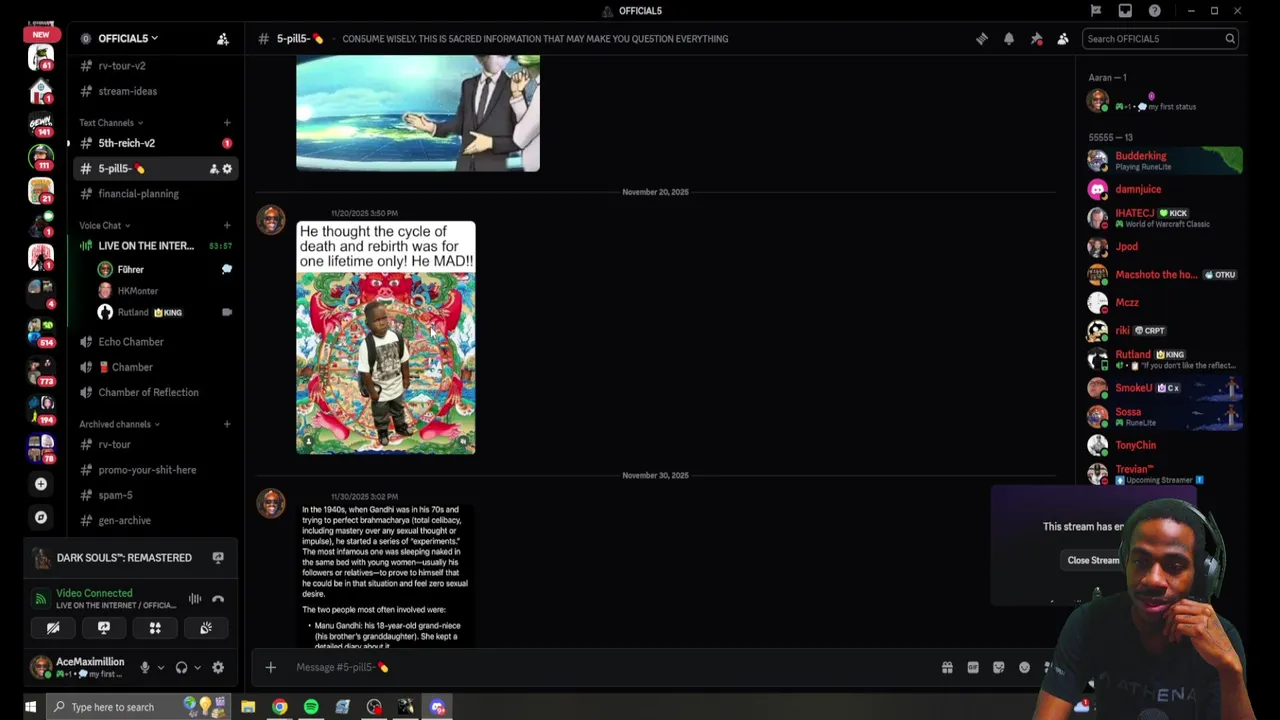
Task: Mute the microphone
Action: coord(145,668)
